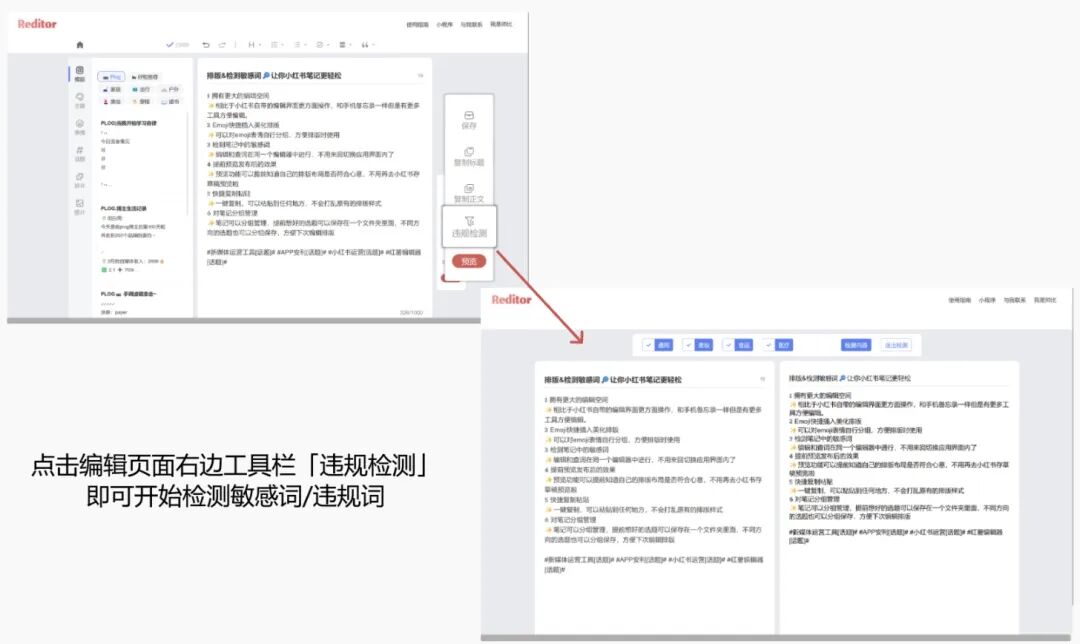Click the red 预览 button
This screenshot has height=644, width=1080.
468,260
